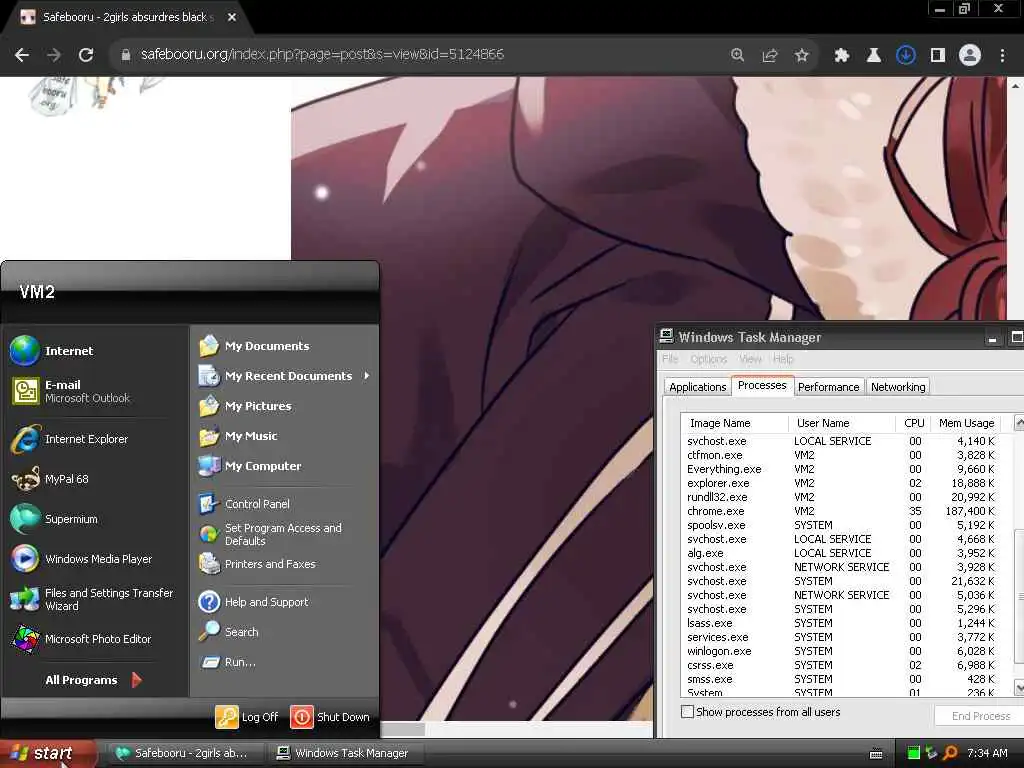This screenshot has height=768, width=1024.
Task: Open Chrome three-dot menu
Action: (x=1002, y=55)
